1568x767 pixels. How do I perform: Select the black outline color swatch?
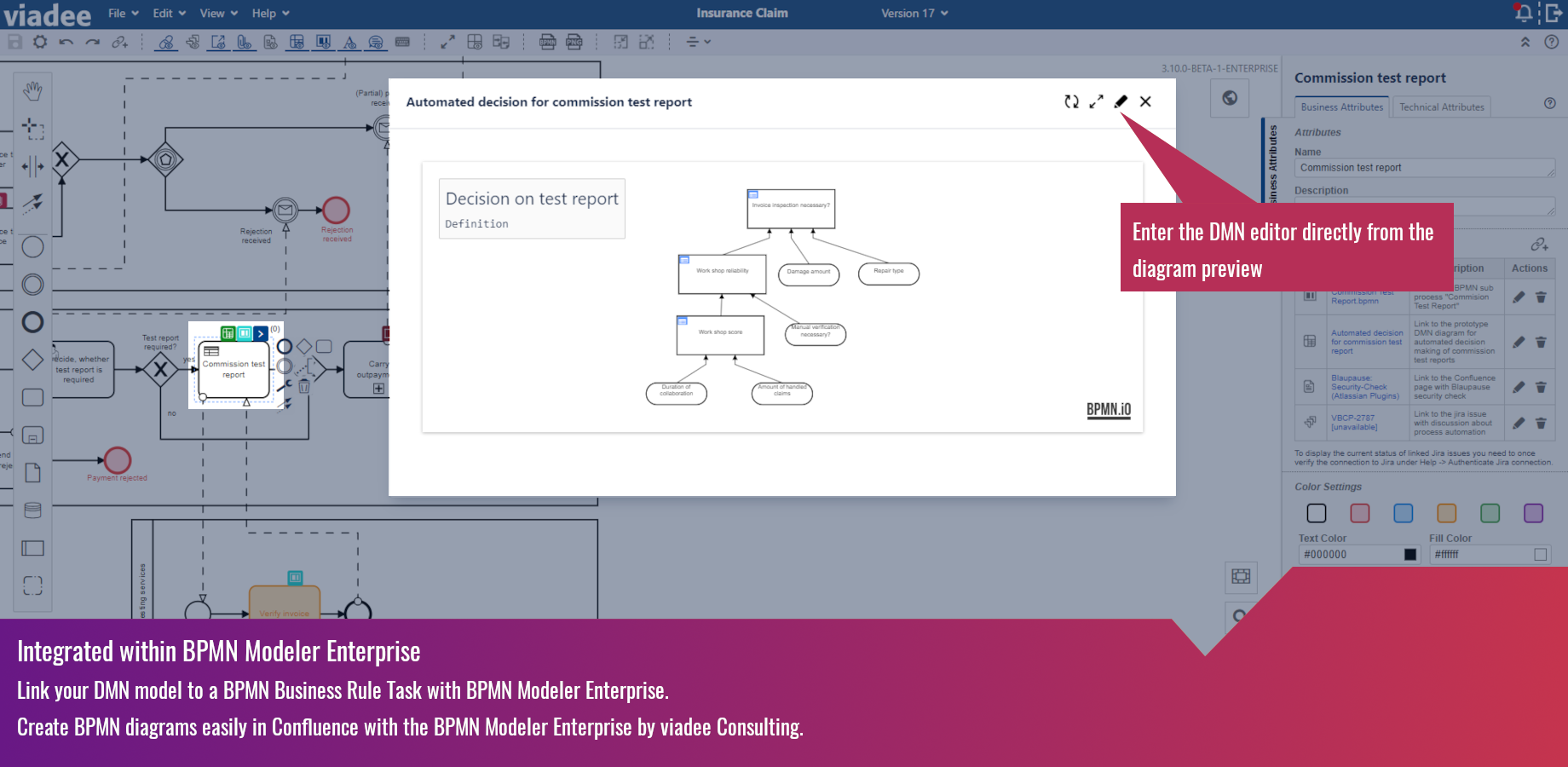click(x=1317, y=513)
